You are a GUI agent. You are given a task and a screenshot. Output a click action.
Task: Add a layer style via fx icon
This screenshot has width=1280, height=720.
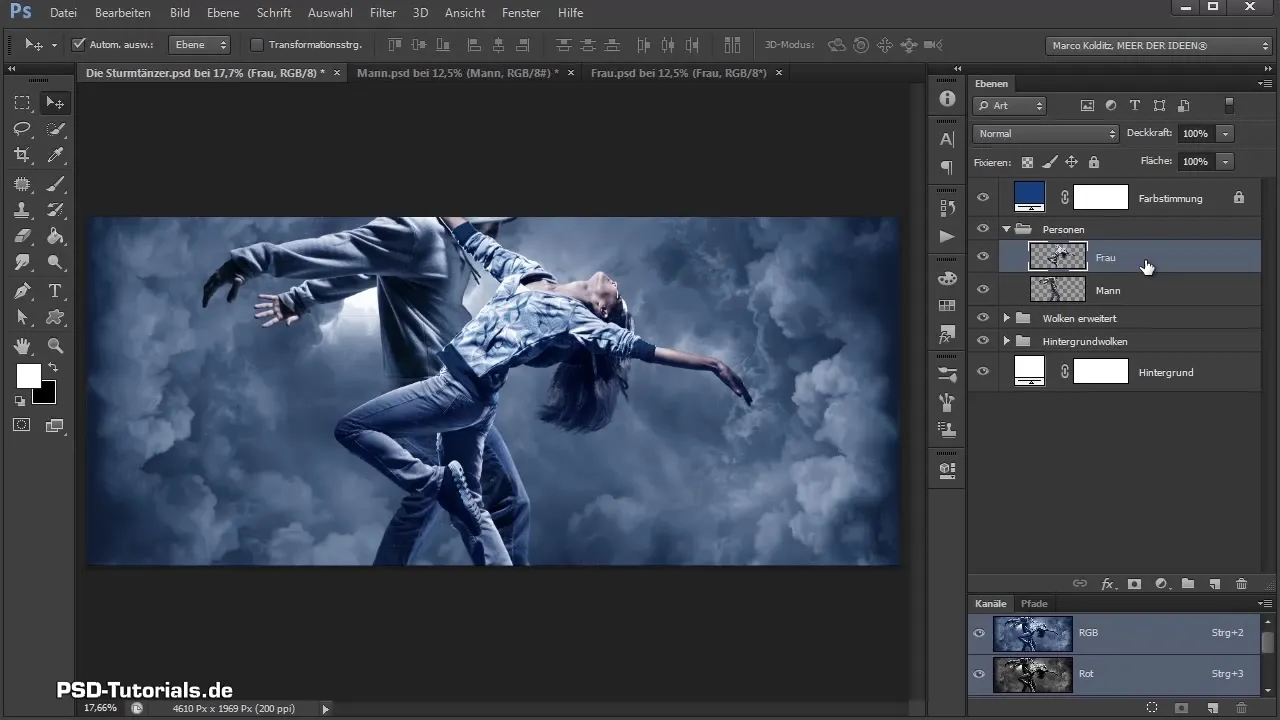[x=1108, y=583]
